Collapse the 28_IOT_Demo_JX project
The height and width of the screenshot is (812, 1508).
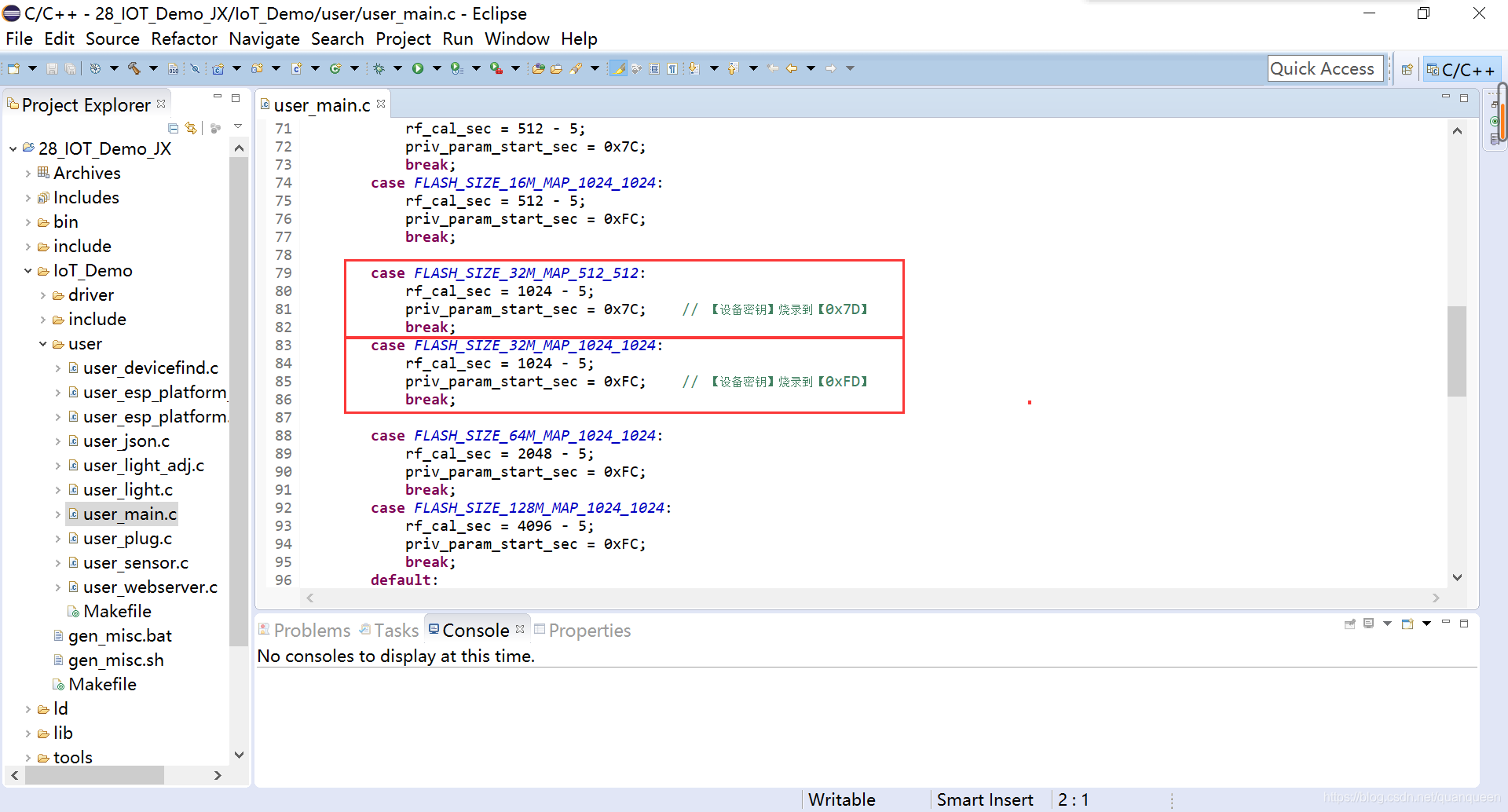tap(13, 148)
